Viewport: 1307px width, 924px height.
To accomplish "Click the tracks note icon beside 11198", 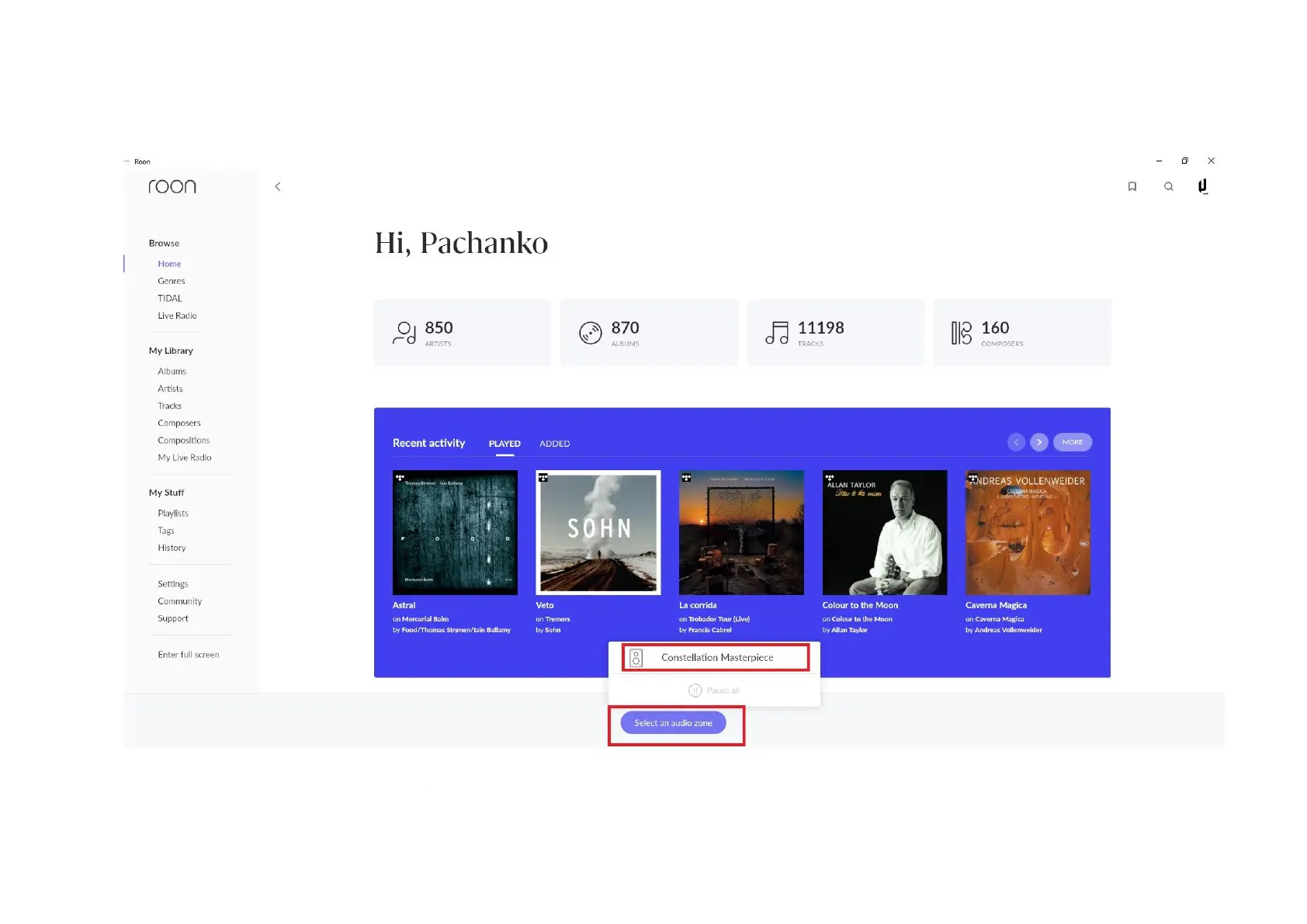I will click(777, 333).
